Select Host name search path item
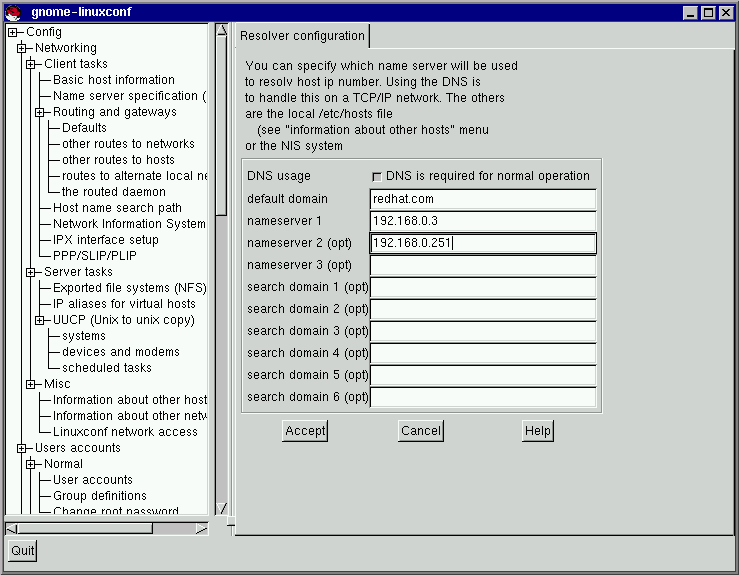This screenshot has height=575, width=739. tap(117, 208)
